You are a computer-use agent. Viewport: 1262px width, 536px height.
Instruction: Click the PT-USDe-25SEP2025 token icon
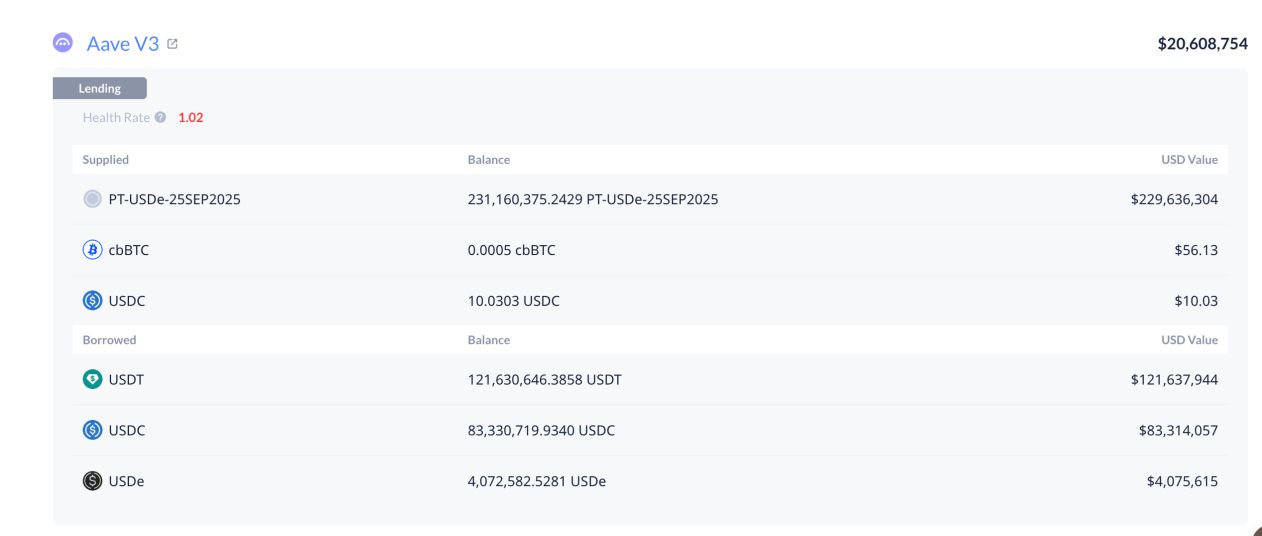click(x=92, y=199)
